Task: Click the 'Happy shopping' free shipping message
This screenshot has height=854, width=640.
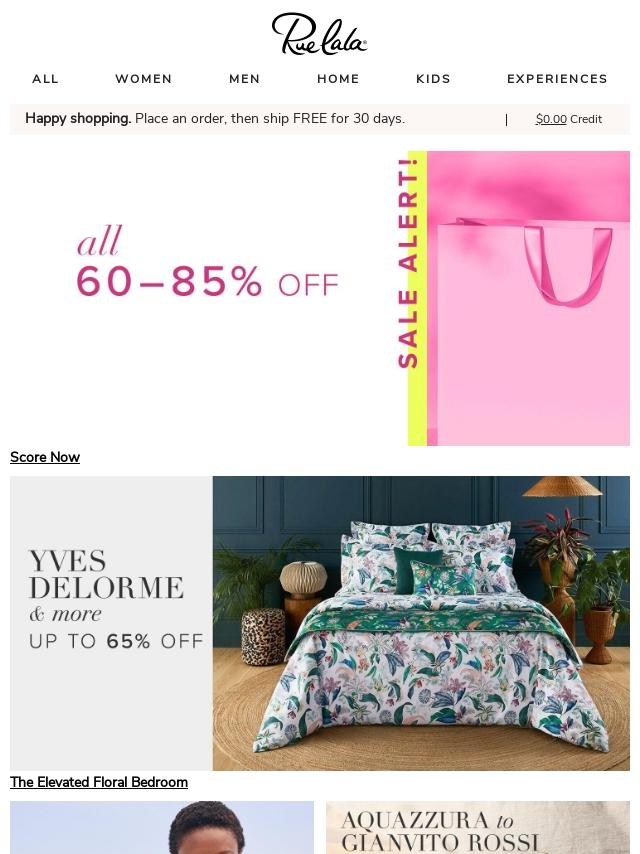Action: point(215,119)
